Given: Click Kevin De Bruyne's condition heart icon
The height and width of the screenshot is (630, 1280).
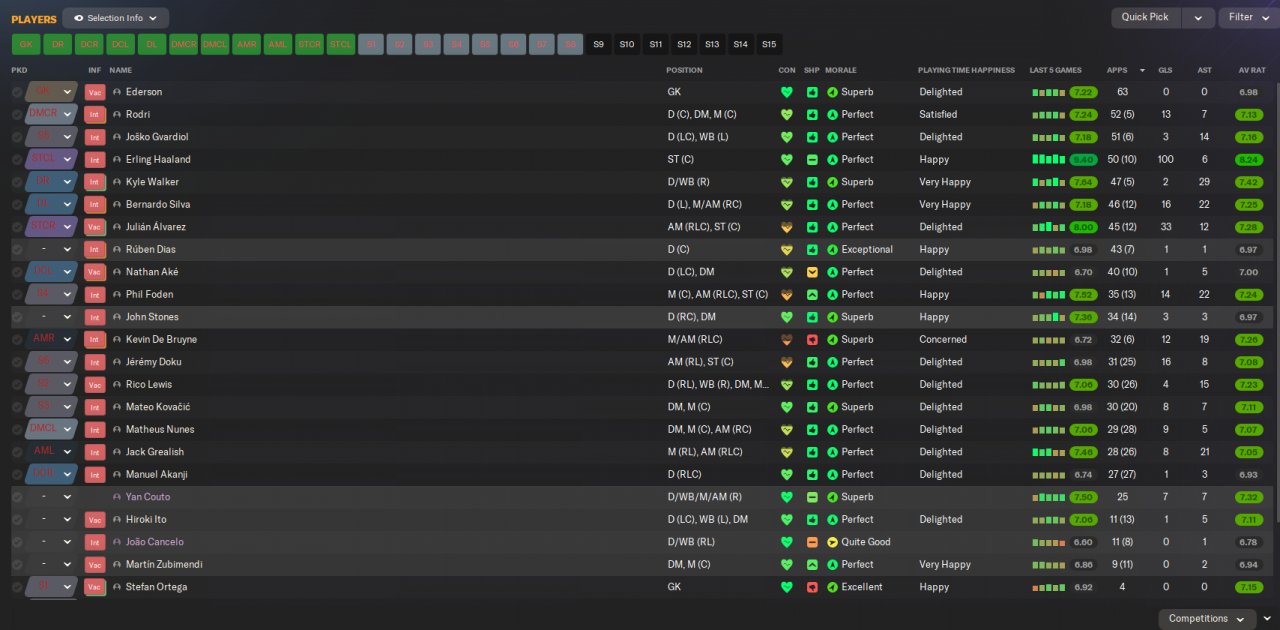Looking at the screenshot, I should pyautogui.click(x=787, y=339).
